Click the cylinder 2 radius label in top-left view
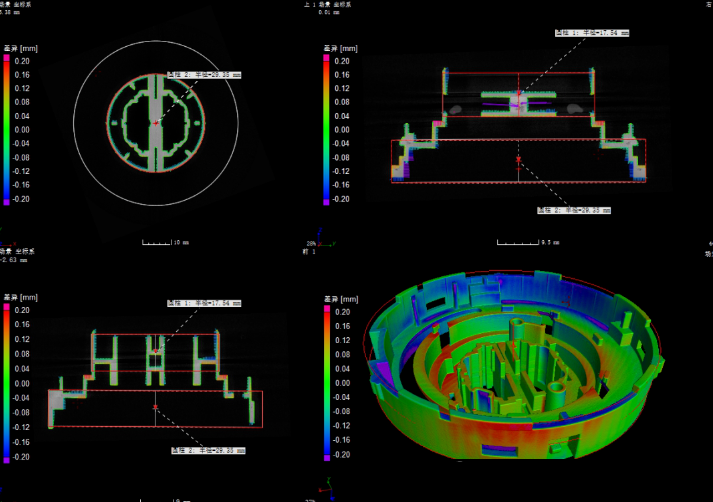Viewport: 713px width, 502px height. 204,75
